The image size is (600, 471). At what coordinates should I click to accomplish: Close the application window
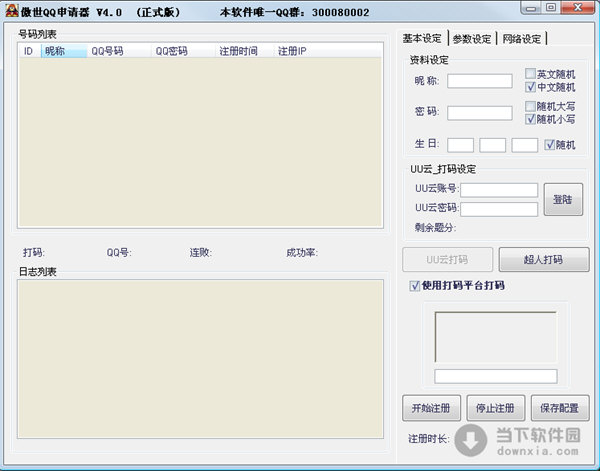pyautogui.click(x=578, y=8)
